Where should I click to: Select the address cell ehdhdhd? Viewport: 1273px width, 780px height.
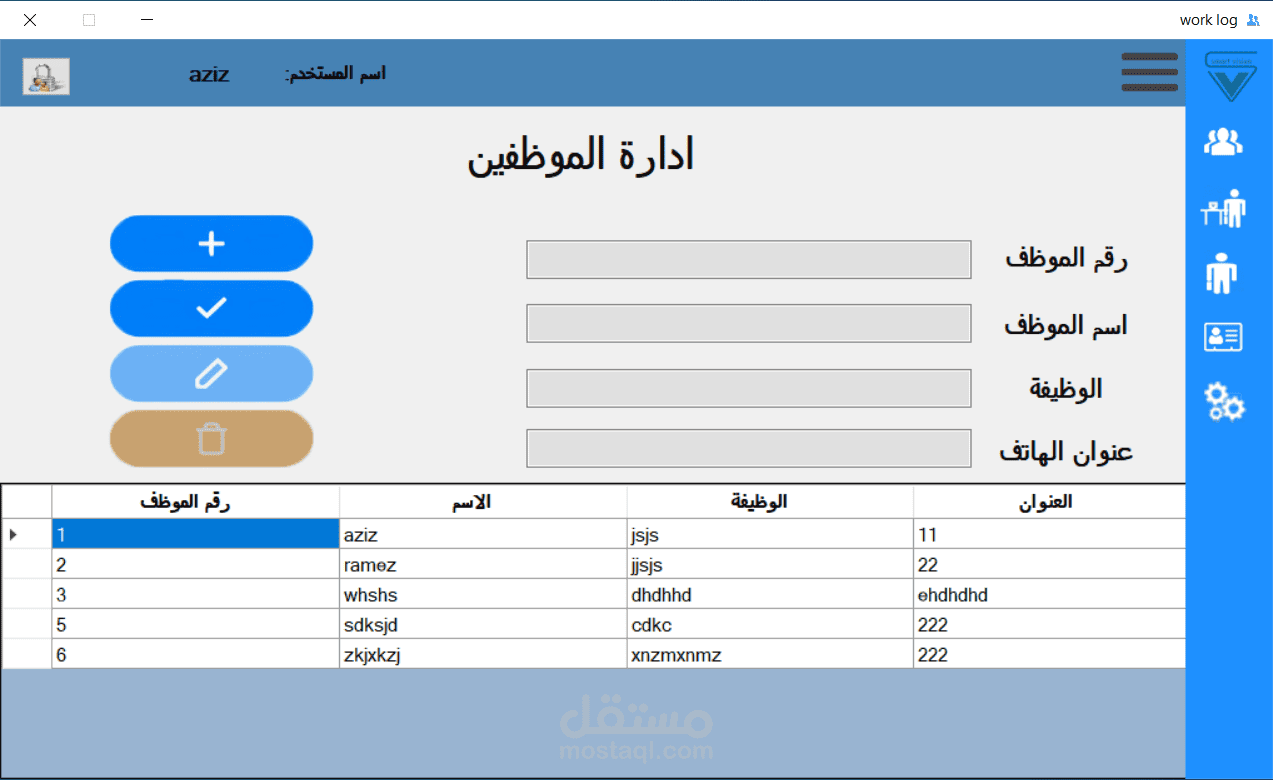pos(1049,594)
